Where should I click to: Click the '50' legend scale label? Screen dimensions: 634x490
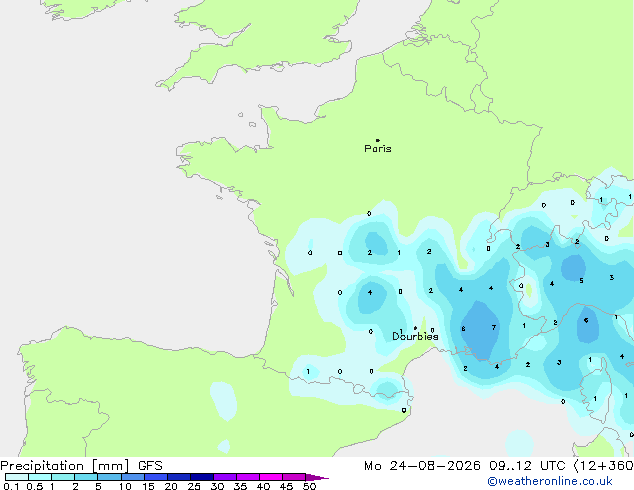309,486
